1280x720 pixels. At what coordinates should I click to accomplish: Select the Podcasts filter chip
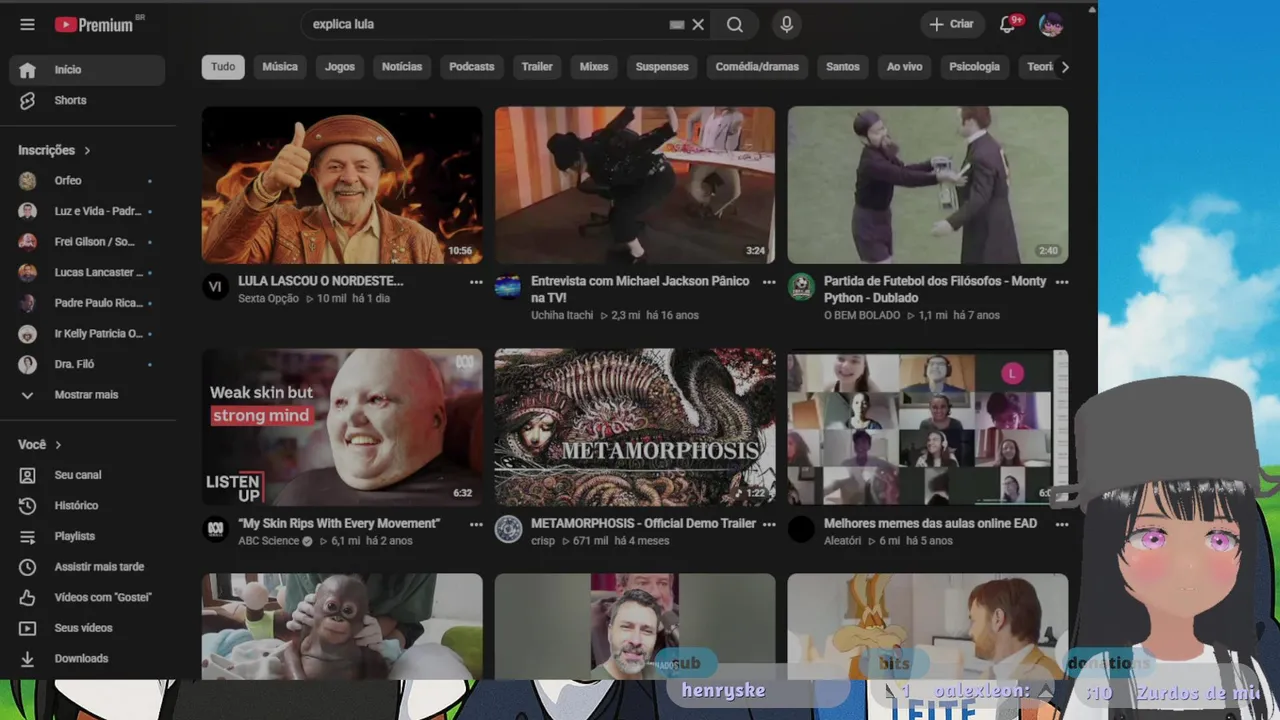point(472,67)
